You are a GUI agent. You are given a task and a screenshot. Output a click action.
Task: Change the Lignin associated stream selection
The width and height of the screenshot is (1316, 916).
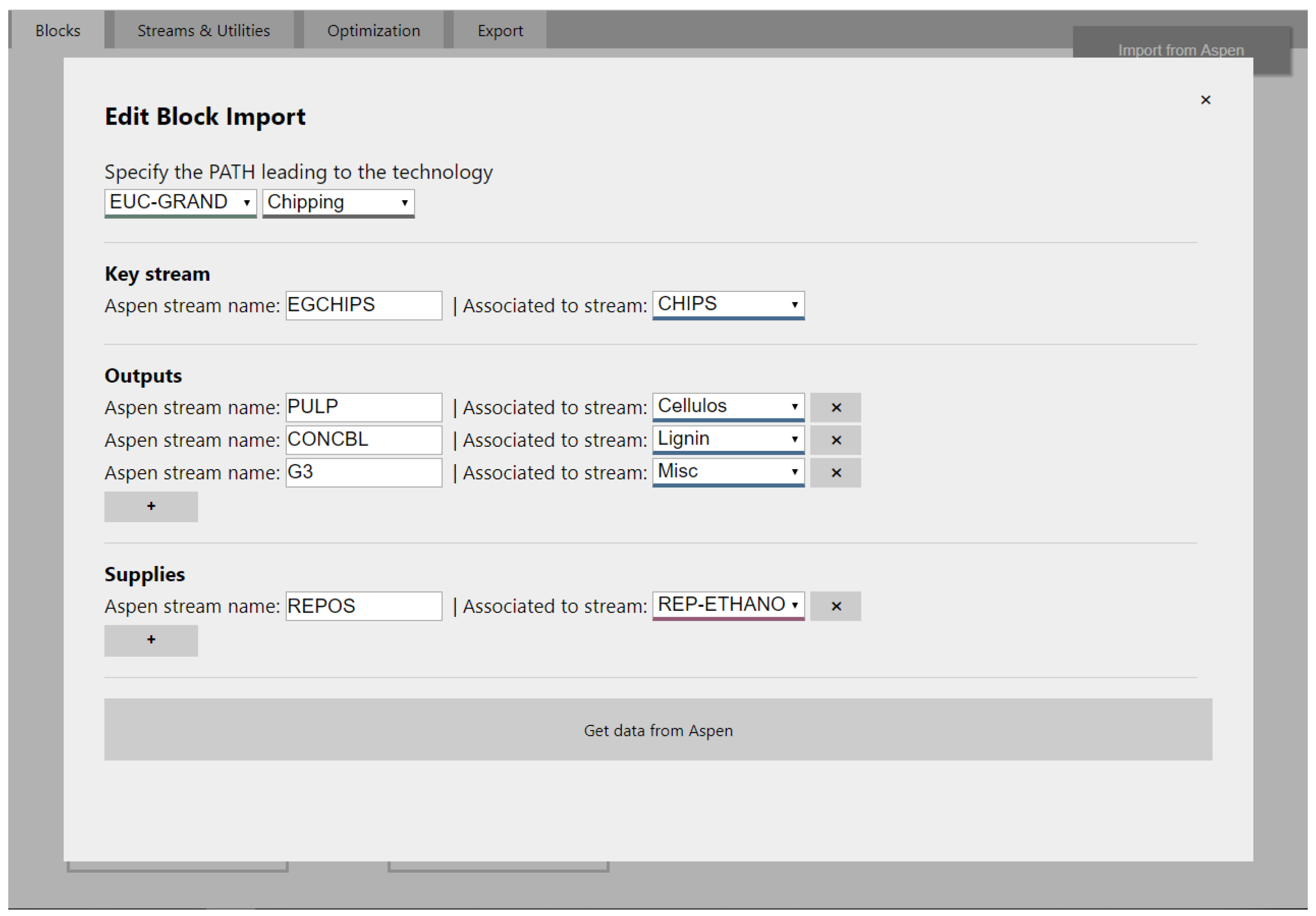pos(728,439)
